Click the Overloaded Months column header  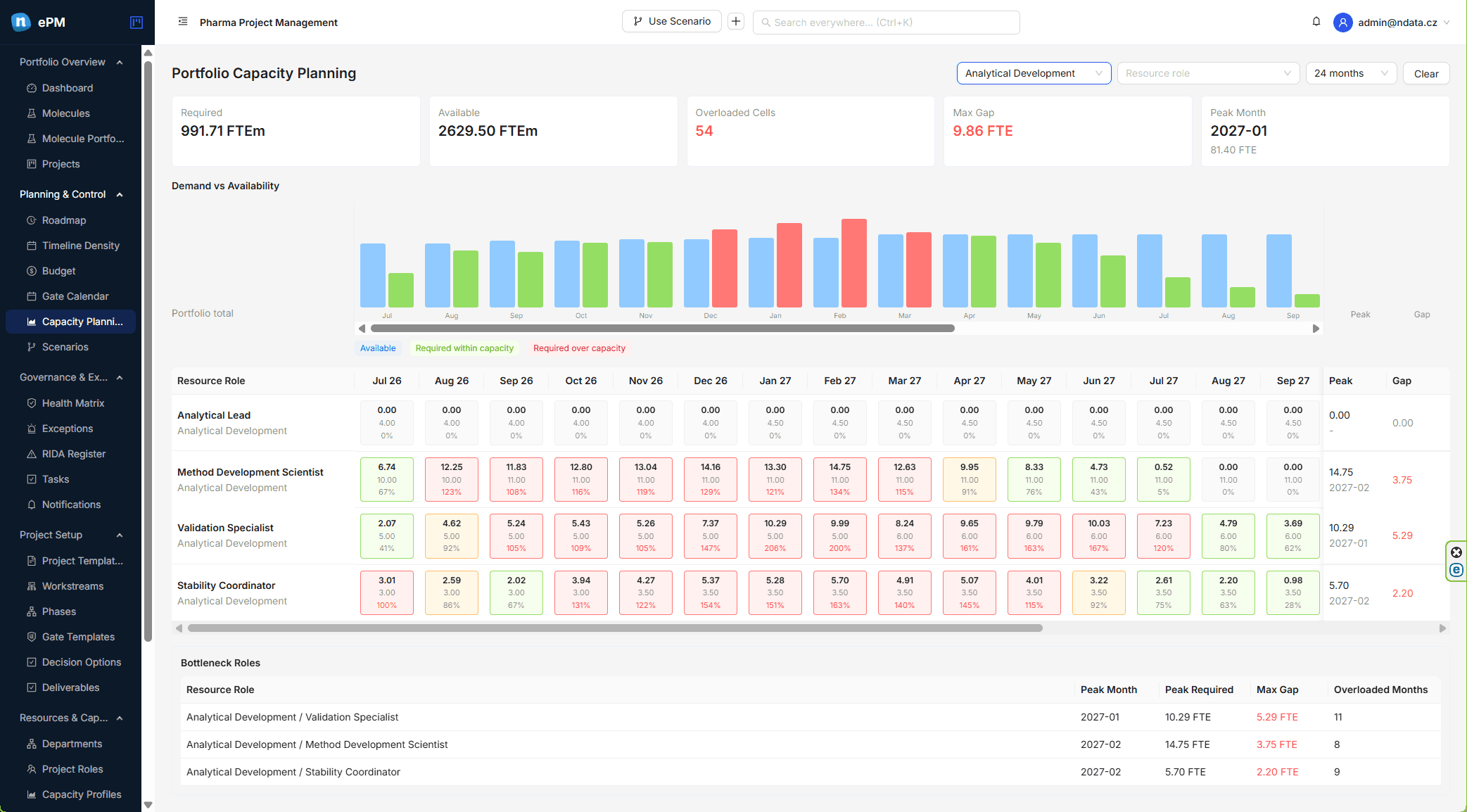1380,690
